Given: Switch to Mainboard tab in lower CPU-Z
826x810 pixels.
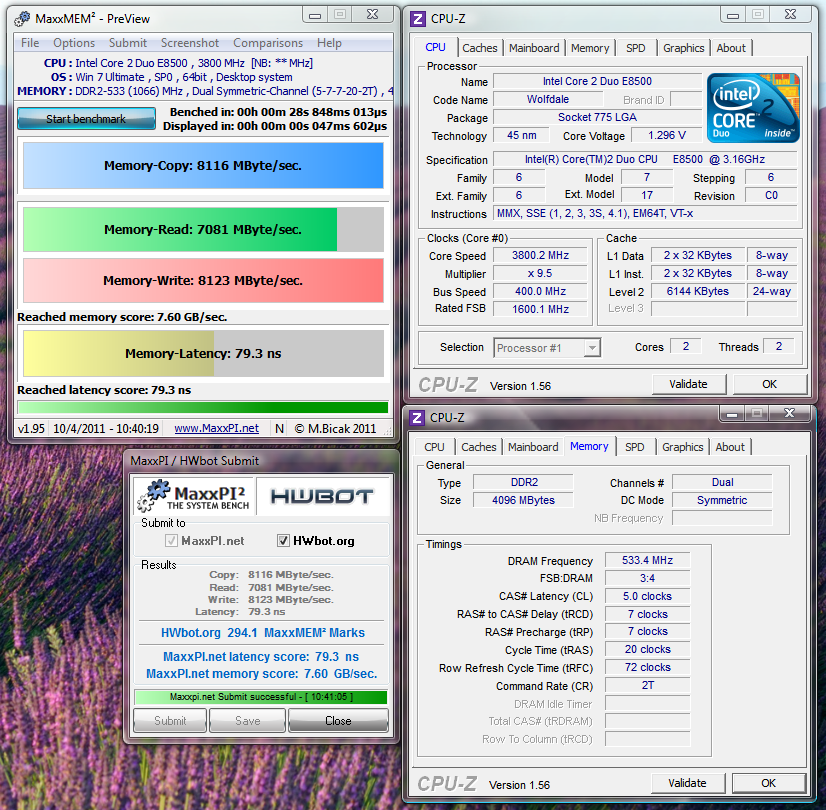Looking at the screenshot, I should [533, 447].
